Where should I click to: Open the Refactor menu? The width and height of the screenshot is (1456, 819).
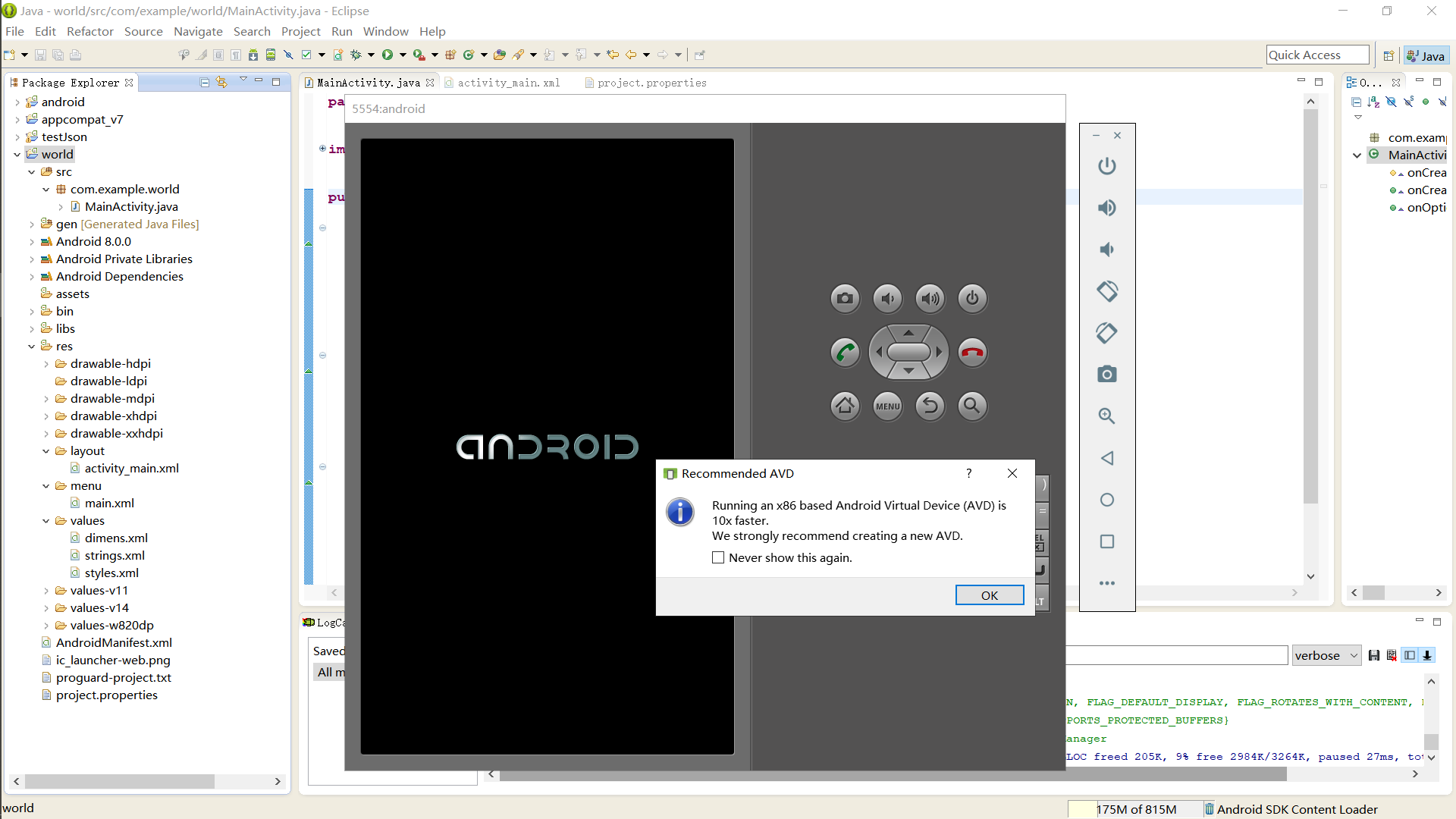(x=89, y=31)
